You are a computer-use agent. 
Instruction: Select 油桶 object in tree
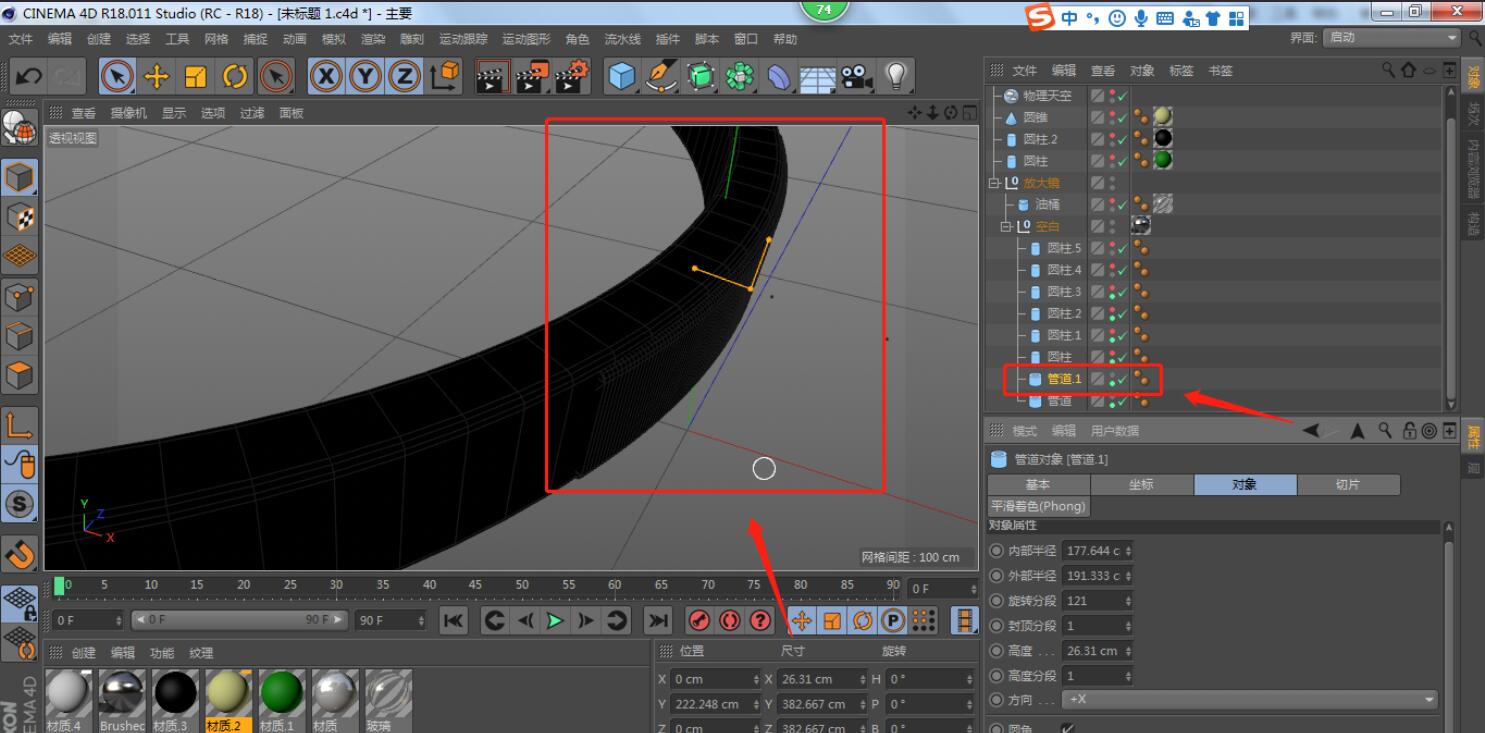click(1047, 204)
